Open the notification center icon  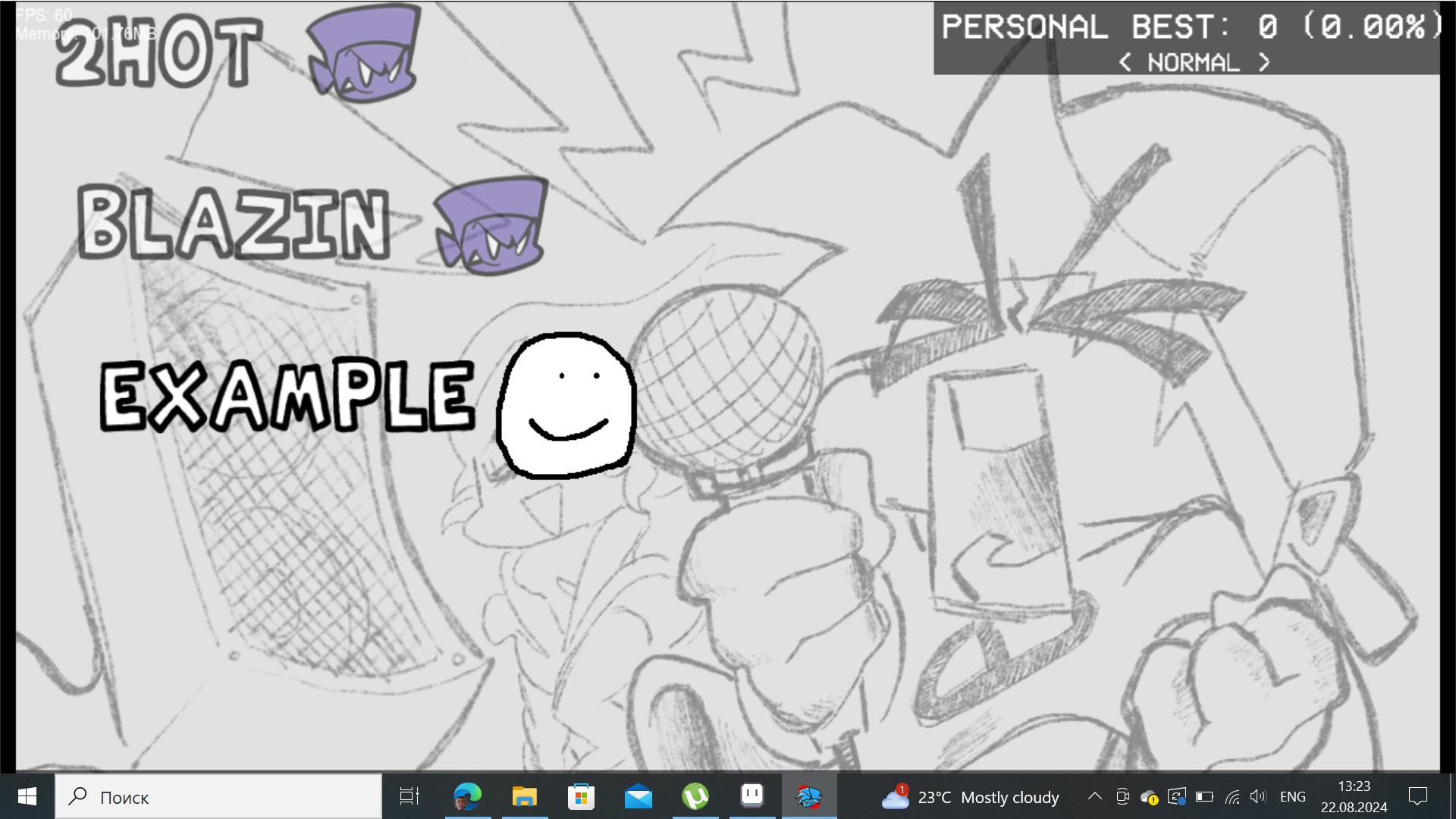[x=1418, y=796]
